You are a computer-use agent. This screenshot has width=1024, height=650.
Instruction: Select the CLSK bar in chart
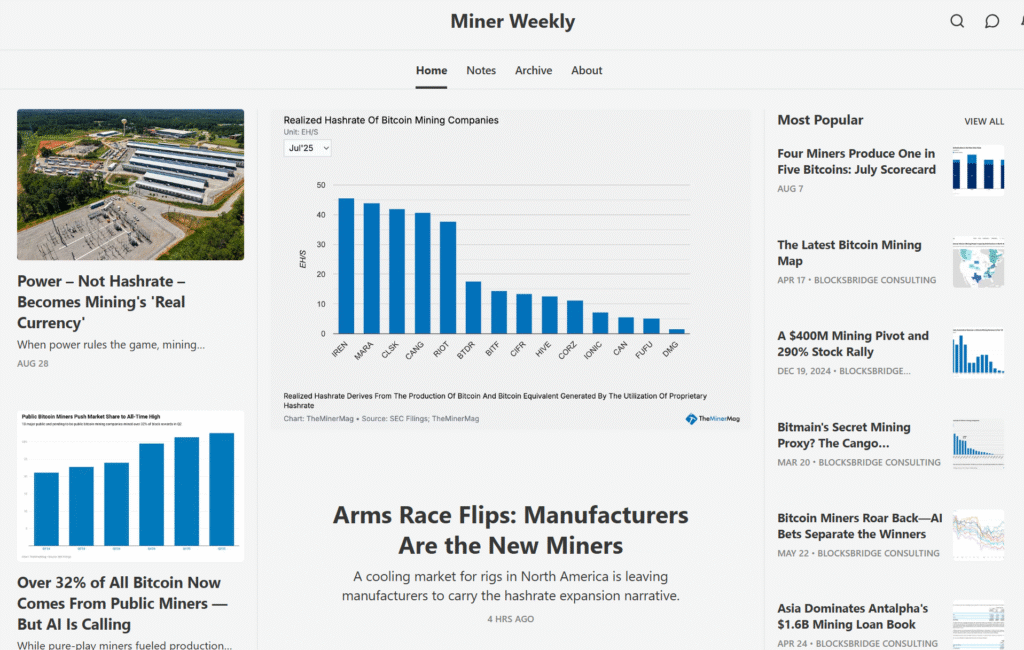tap(397, 271)
